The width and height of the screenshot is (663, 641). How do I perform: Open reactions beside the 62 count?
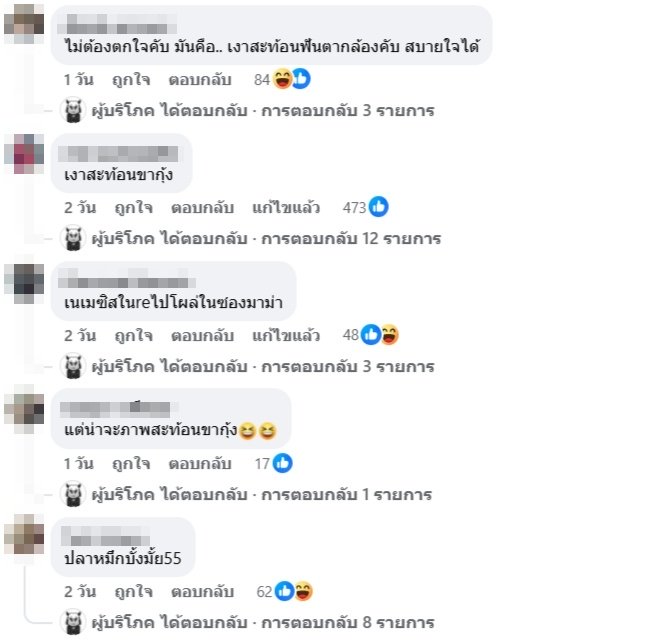pyautogui.click(x=294, y=591)
